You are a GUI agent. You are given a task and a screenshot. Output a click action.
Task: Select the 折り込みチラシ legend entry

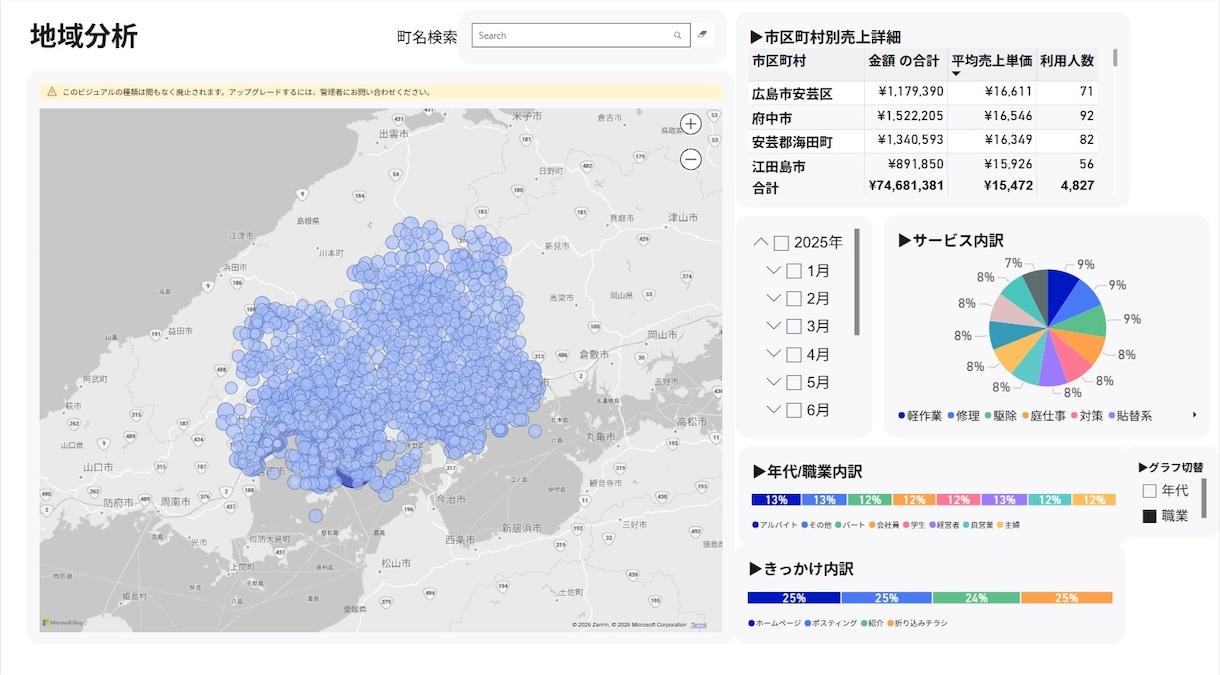pyautogui.click(x=917, y=623)
